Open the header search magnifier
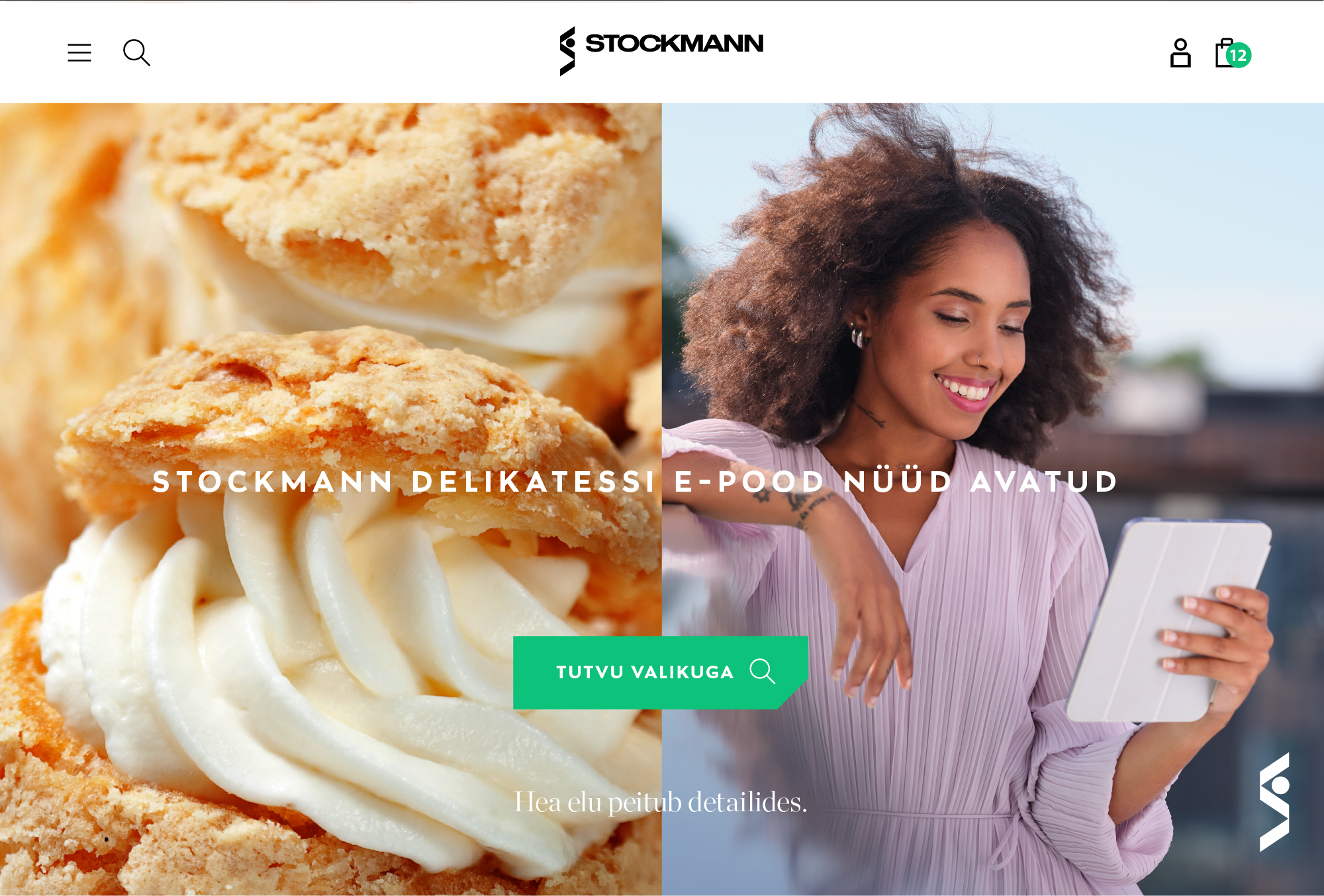Image resolution: width=1324 pixels, height=896 pixels. (x=136, y=53)
